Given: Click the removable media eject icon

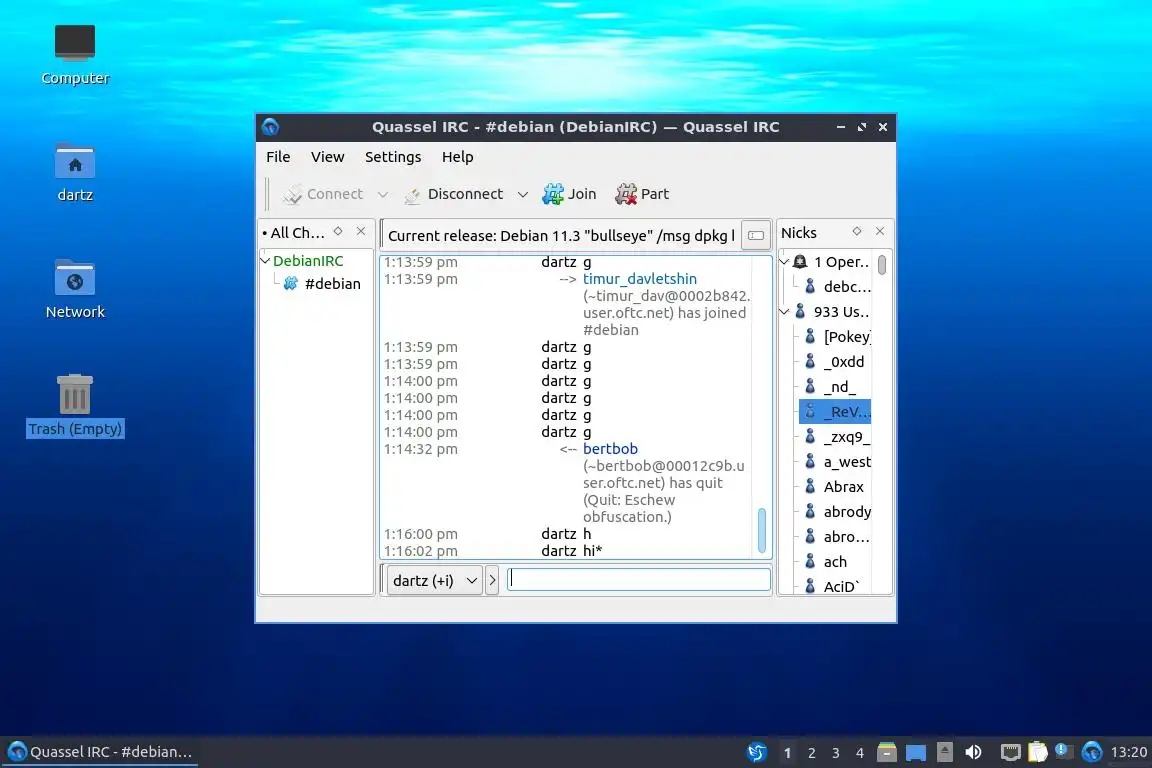Looking at the screenshot, I should coord(945,752).
